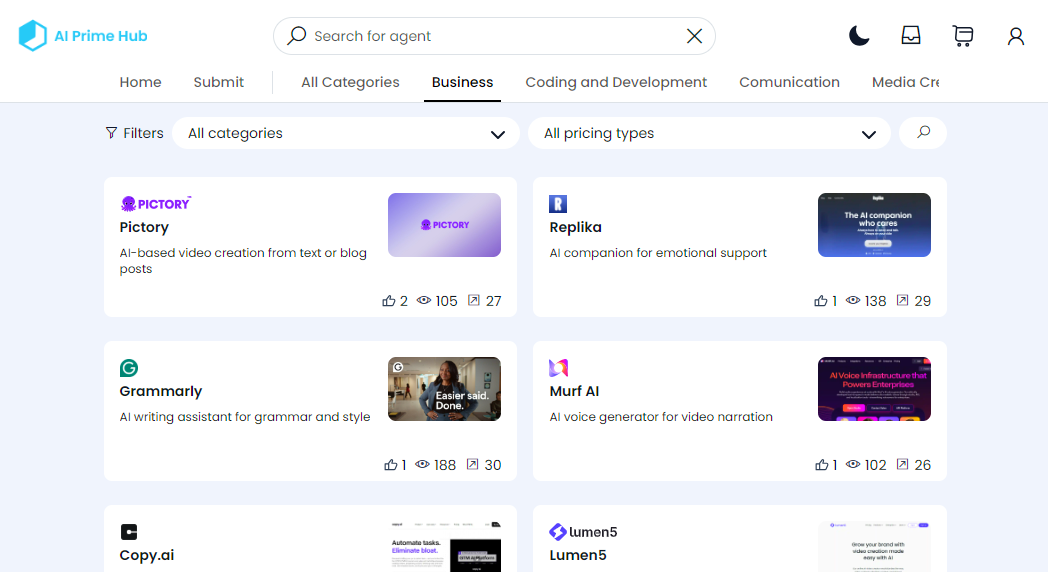This screenshot has width=1048, height=572.
Task: Click the Copy.ai preview thumbnail
Action: click(x=444, y=547)
